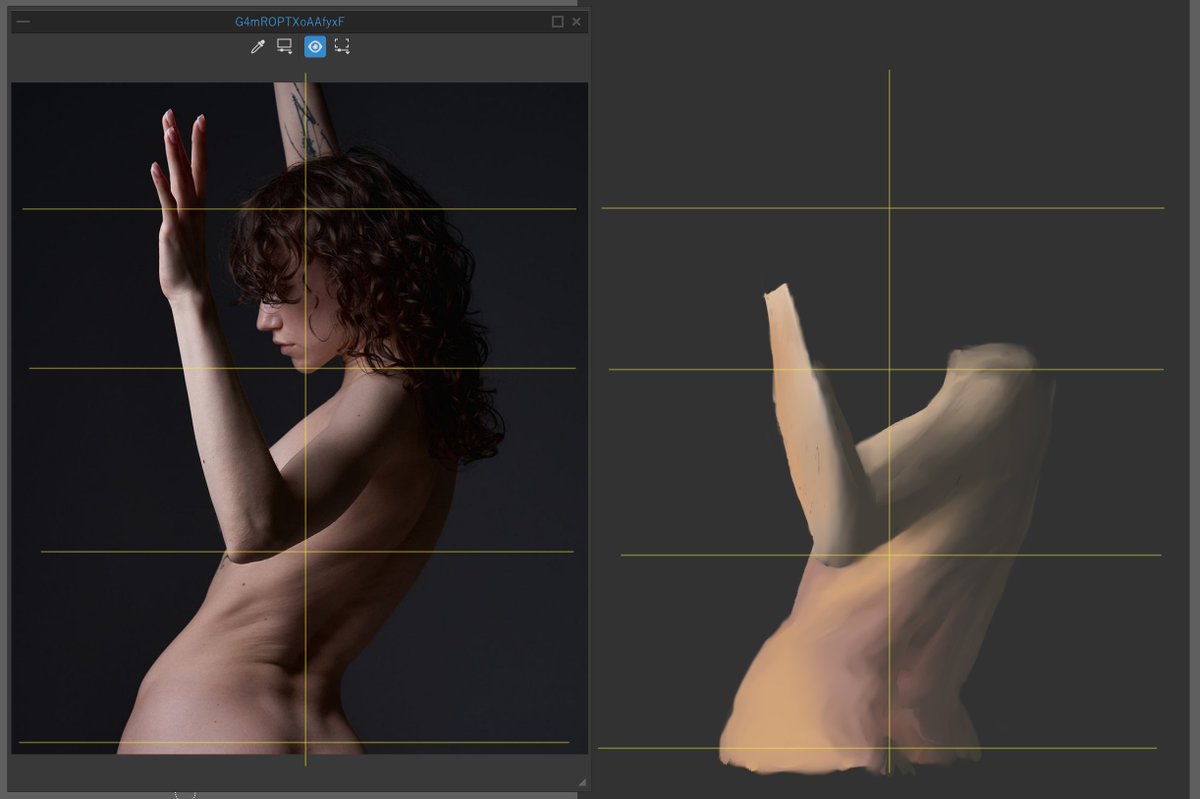1200x799 pixels.
Task: Toggle the blue eye visibility button
Action: tap(315, 46)
